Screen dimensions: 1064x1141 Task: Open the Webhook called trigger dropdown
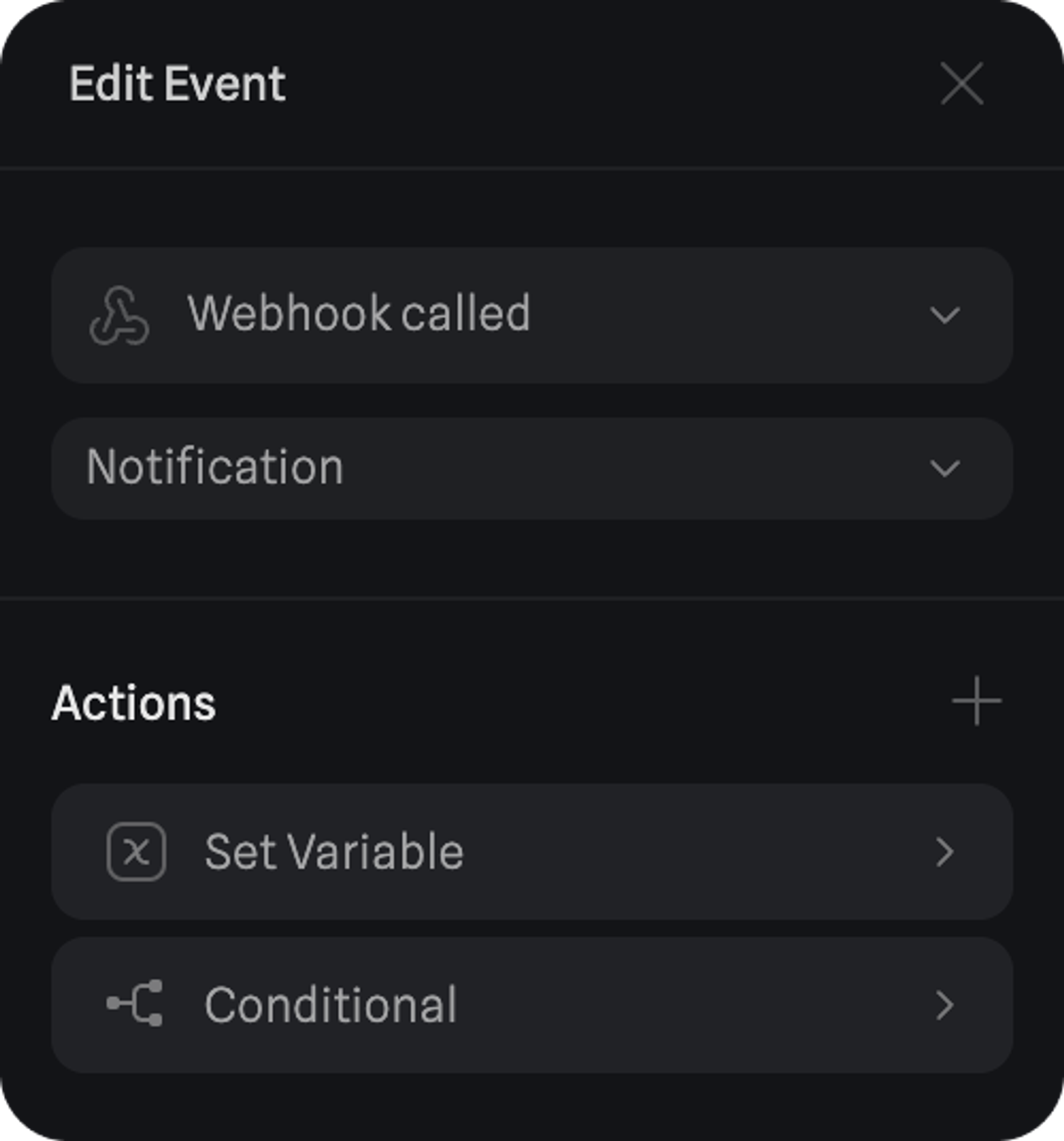point(531,315)
